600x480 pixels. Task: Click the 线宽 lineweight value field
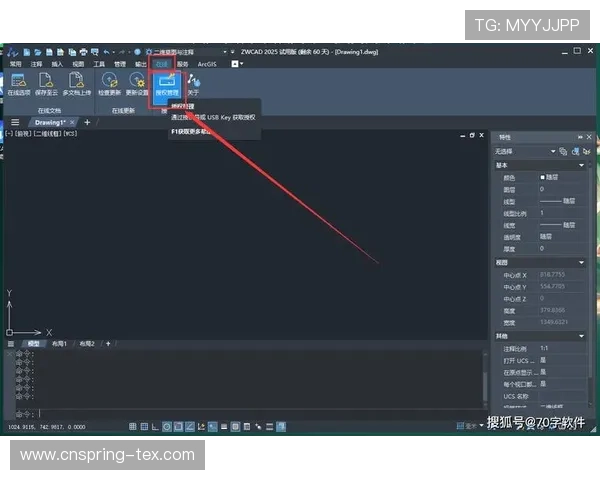point(561,225)
